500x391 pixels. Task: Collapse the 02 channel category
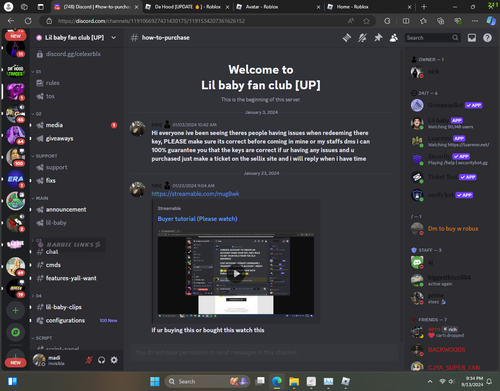(36, 114)
